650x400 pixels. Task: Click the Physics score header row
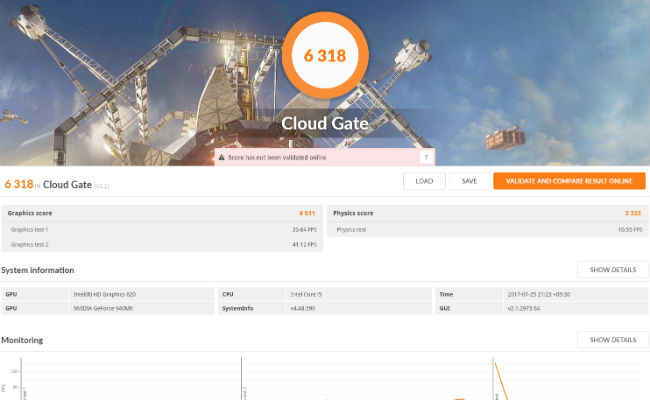click(x=488, y=213)
